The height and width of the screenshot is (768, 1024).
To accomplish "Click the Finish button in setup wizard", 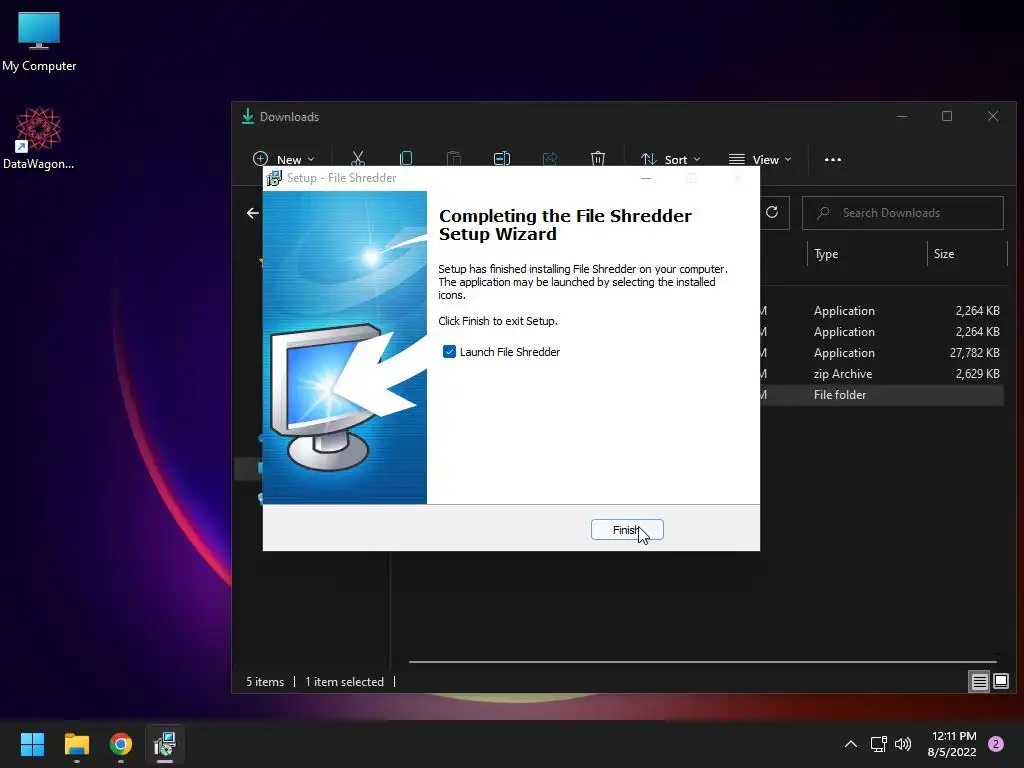I will pos(627,530).
